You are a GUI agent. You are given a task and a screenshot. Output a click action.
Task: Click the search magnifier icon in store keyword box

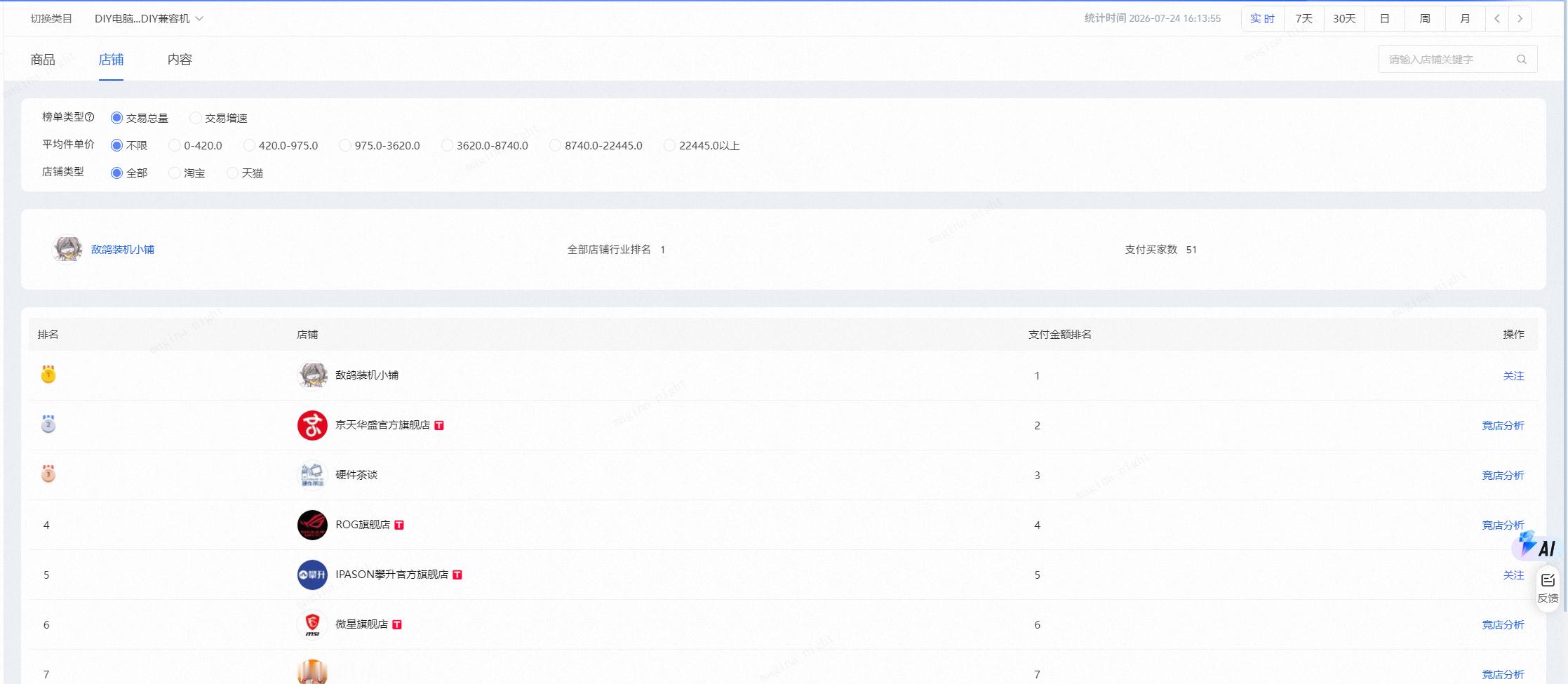click(x=1521, y=60)
